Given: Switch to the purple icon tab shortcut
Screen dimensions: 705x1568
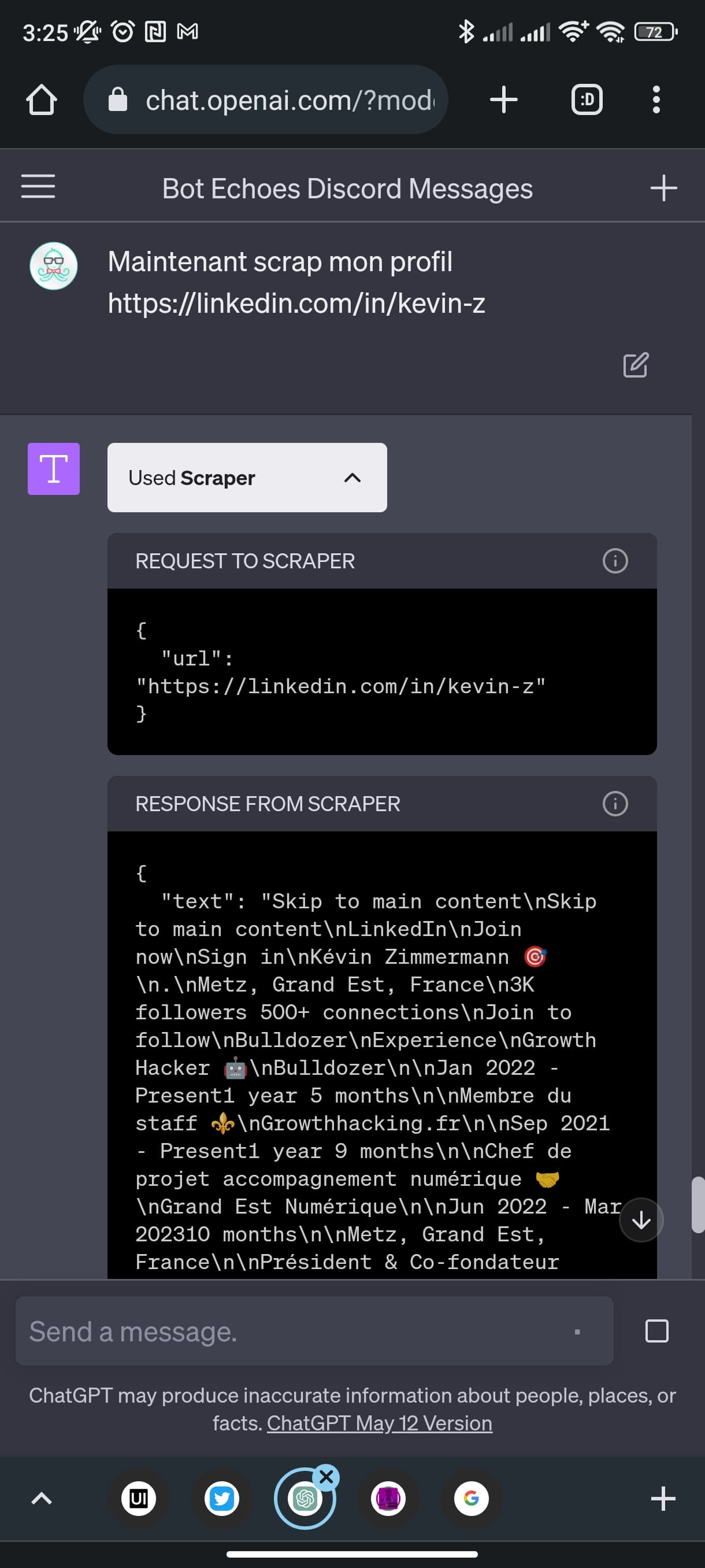Looking at the screenshot, I should (x=388, y=1499).
